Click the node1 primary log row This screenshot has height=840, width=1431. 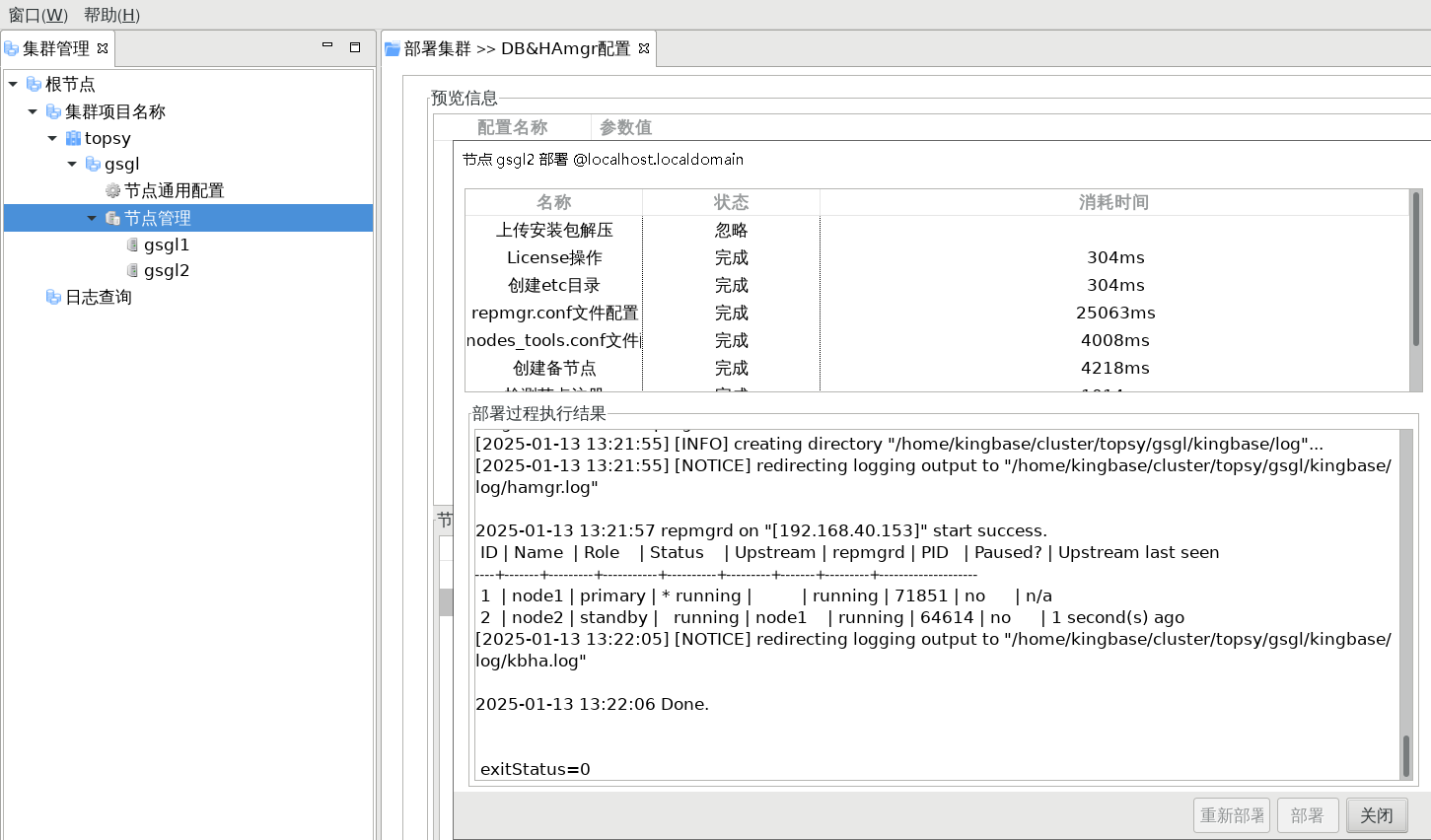(766, 595)
